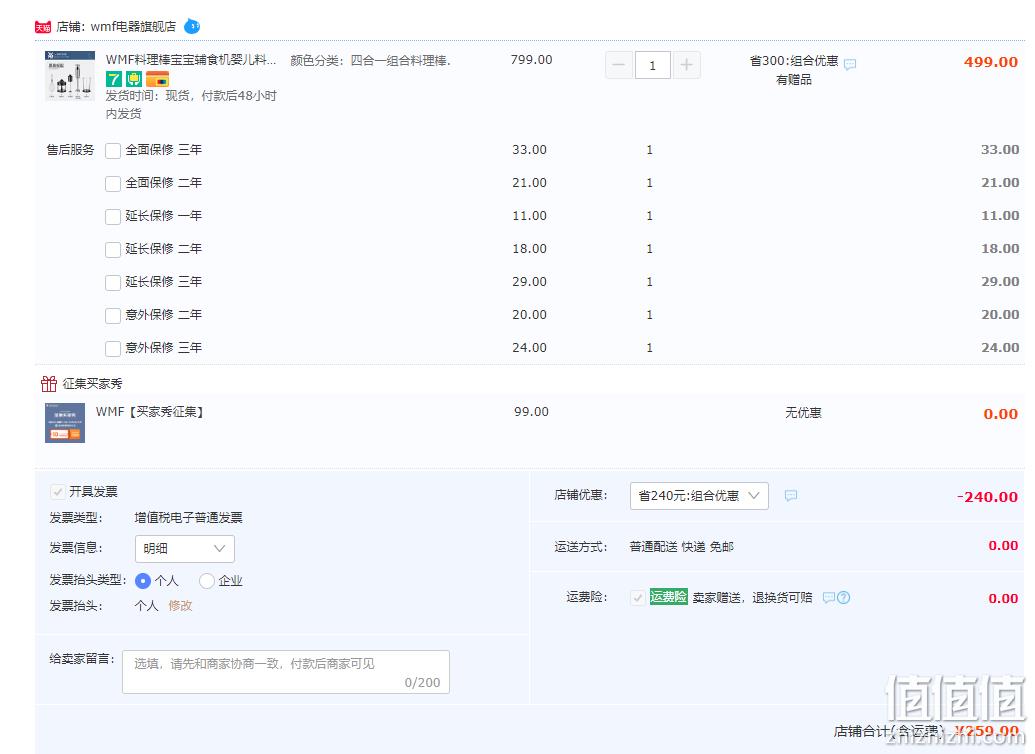The height and width of the screenshot is (754, 1035).
Task: Click the Tmall logo icon beside store name
Action: [43, 27]
